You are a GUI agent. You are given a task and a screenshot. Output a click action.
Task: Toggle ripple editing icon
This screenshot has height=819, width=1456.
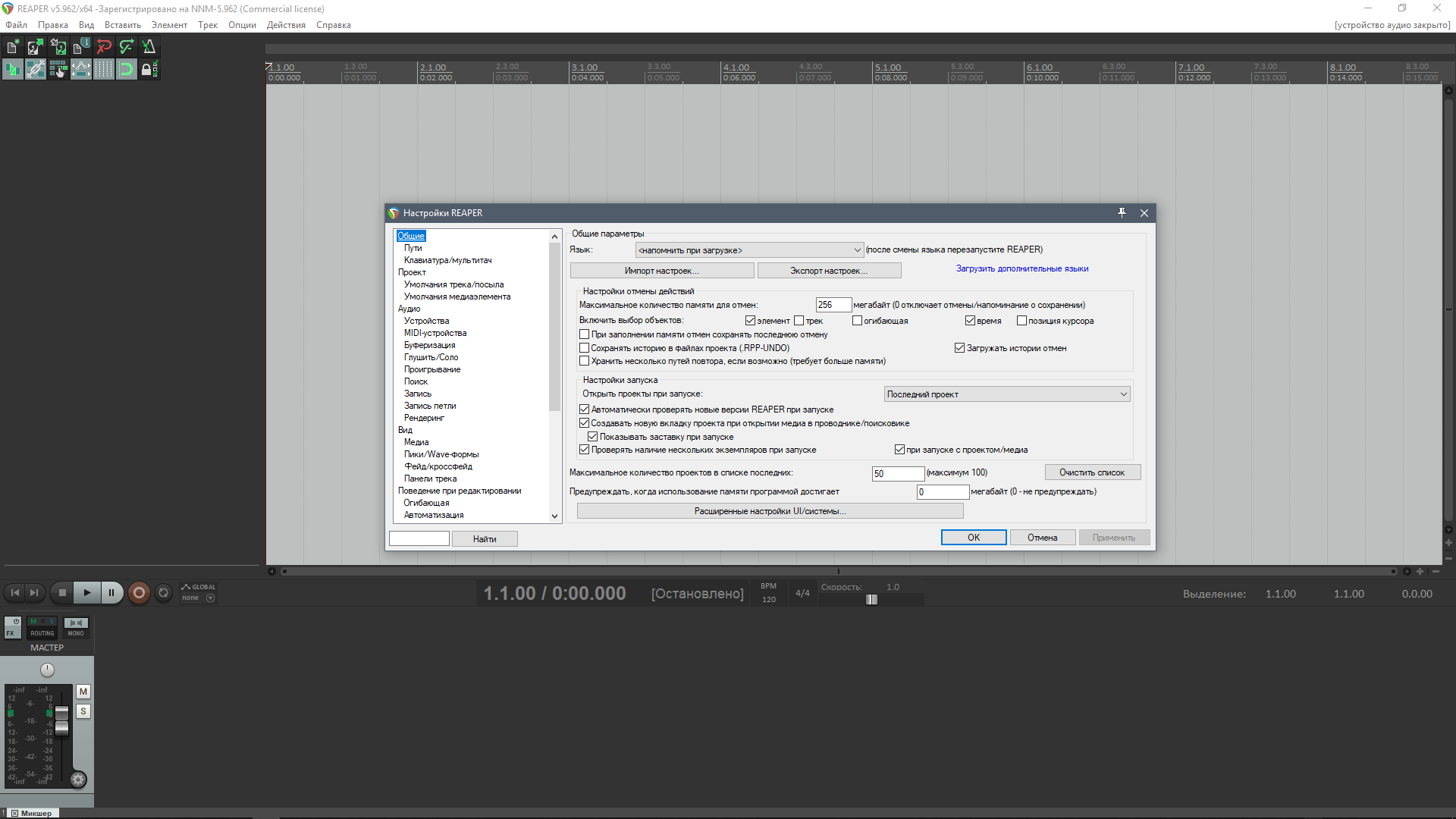pos(58,70)
